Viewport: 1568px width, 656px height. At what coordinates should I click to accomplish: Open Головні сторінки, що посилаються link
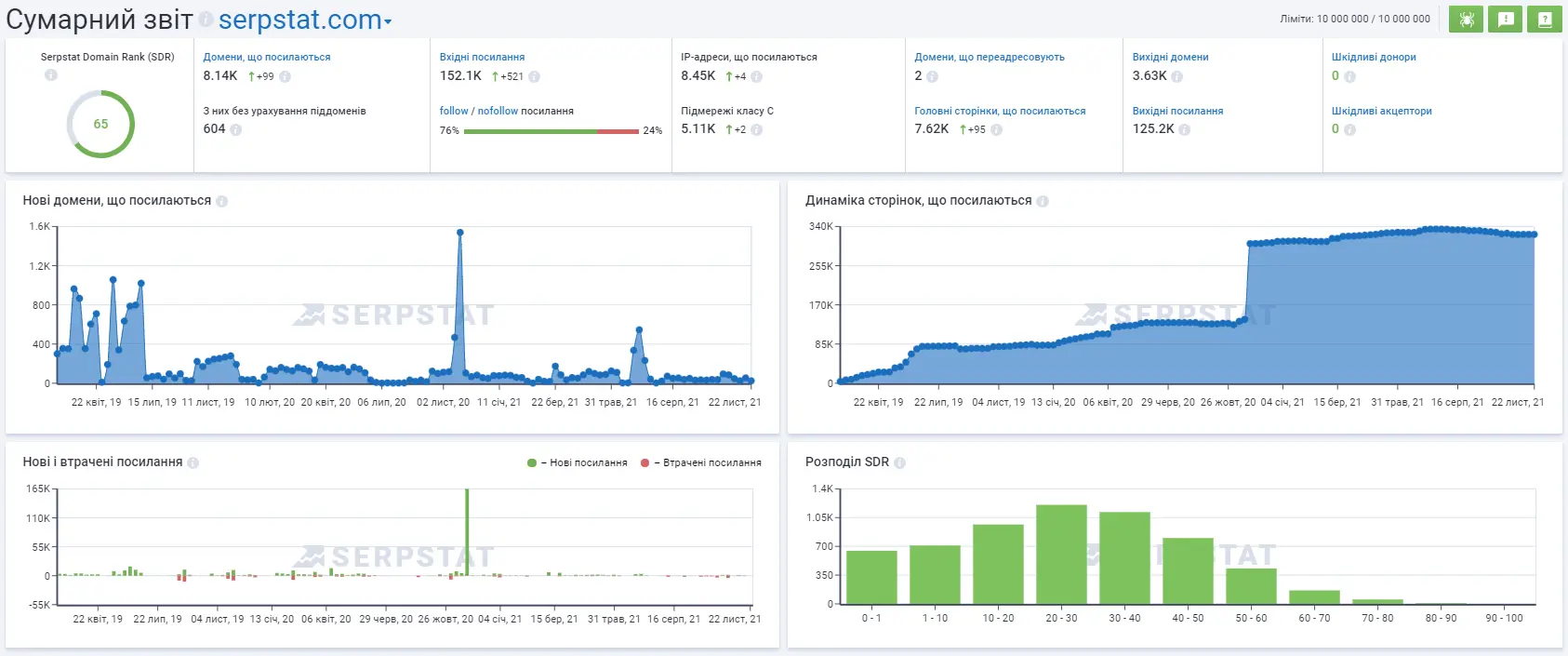tap(1000, 111)
